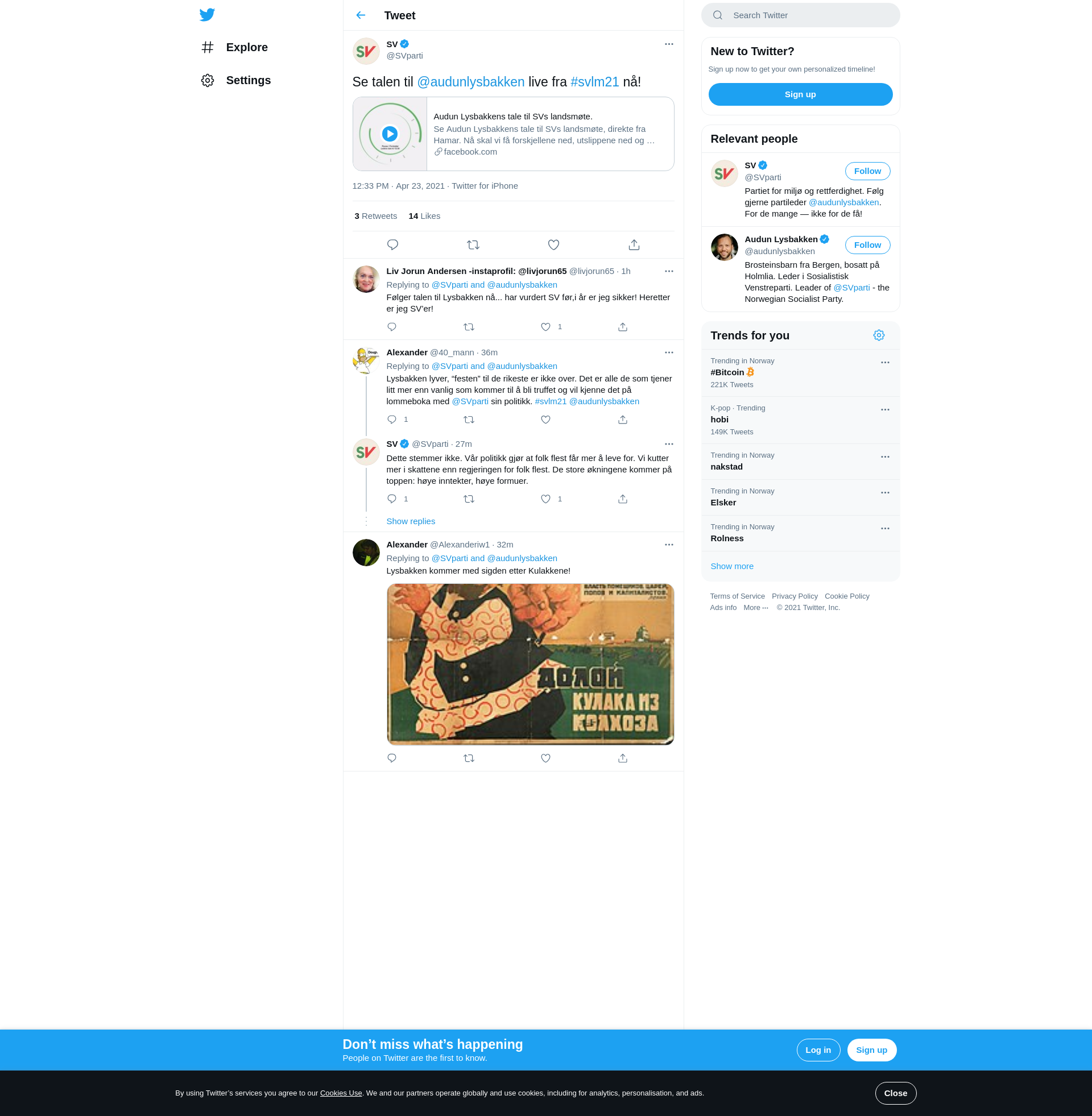
Task: Click the Search Twitter field
Action: click(800, 15)
